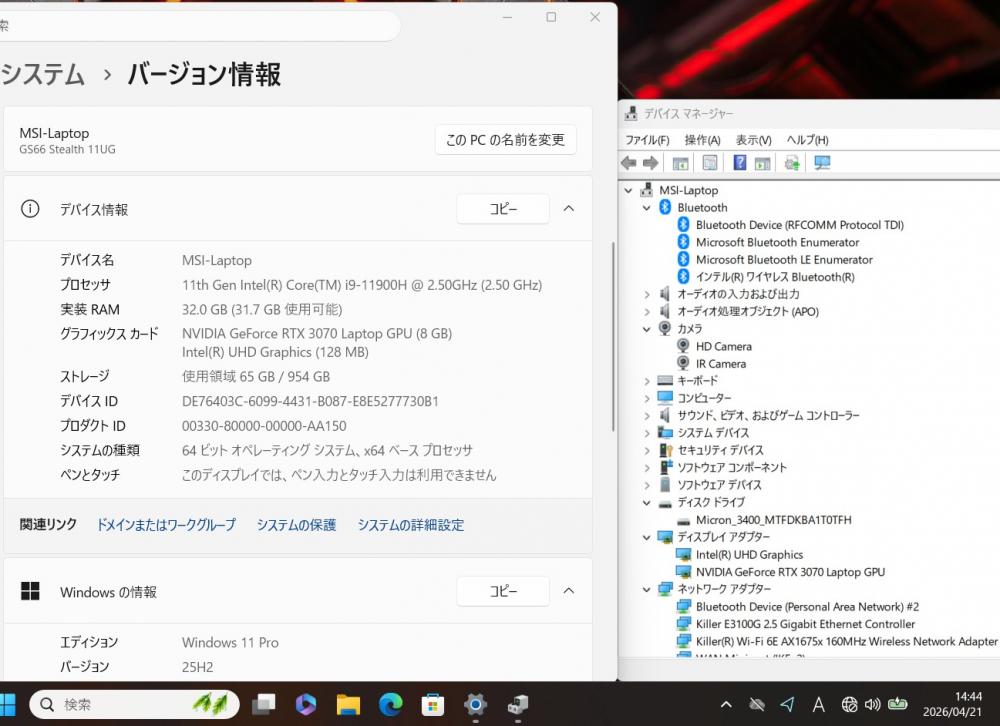Collapse the Bluetooth device category

coord(646,208)
